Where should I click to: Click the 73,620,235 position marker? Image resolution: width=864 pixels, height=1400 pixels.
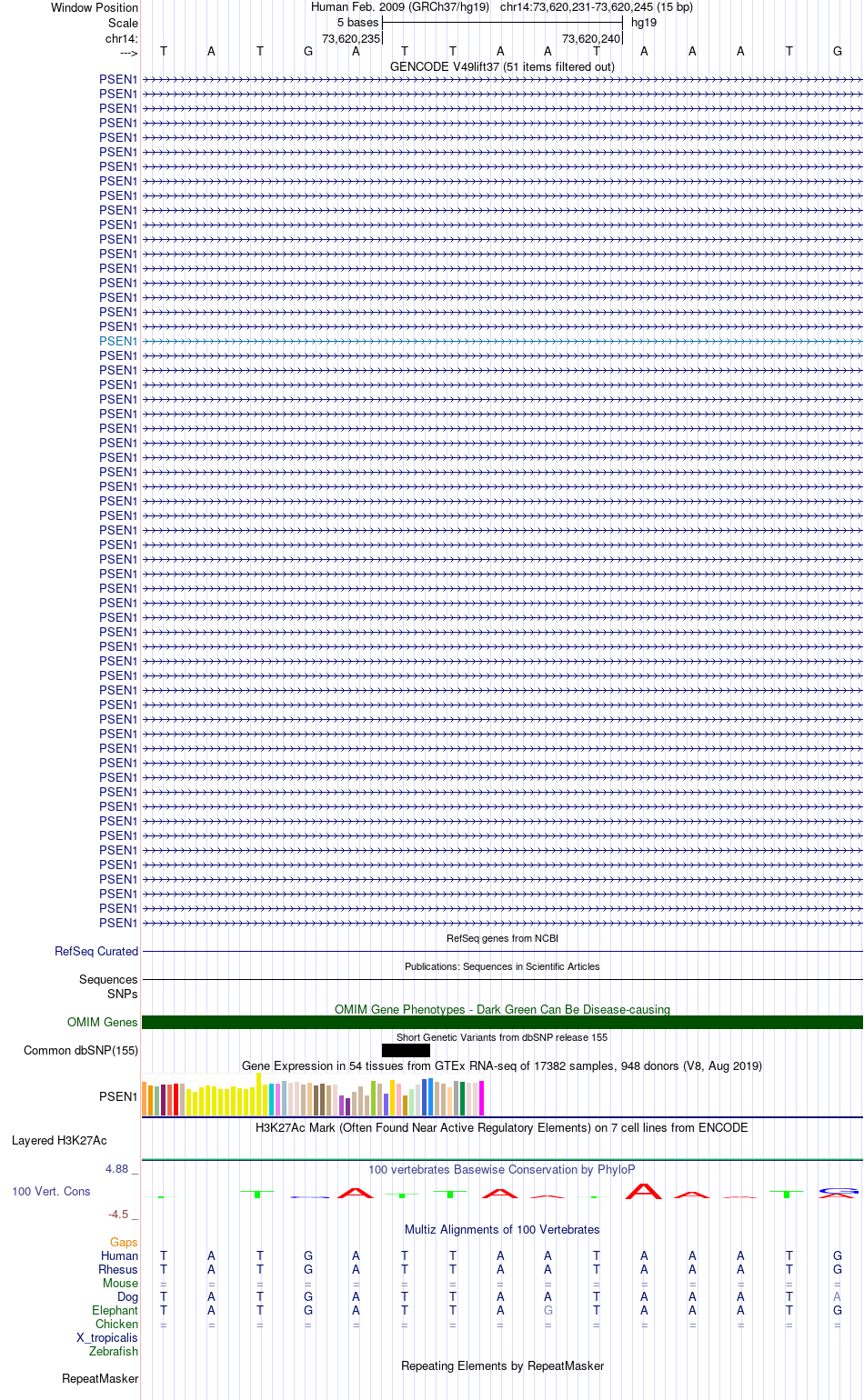coord(351,38)
